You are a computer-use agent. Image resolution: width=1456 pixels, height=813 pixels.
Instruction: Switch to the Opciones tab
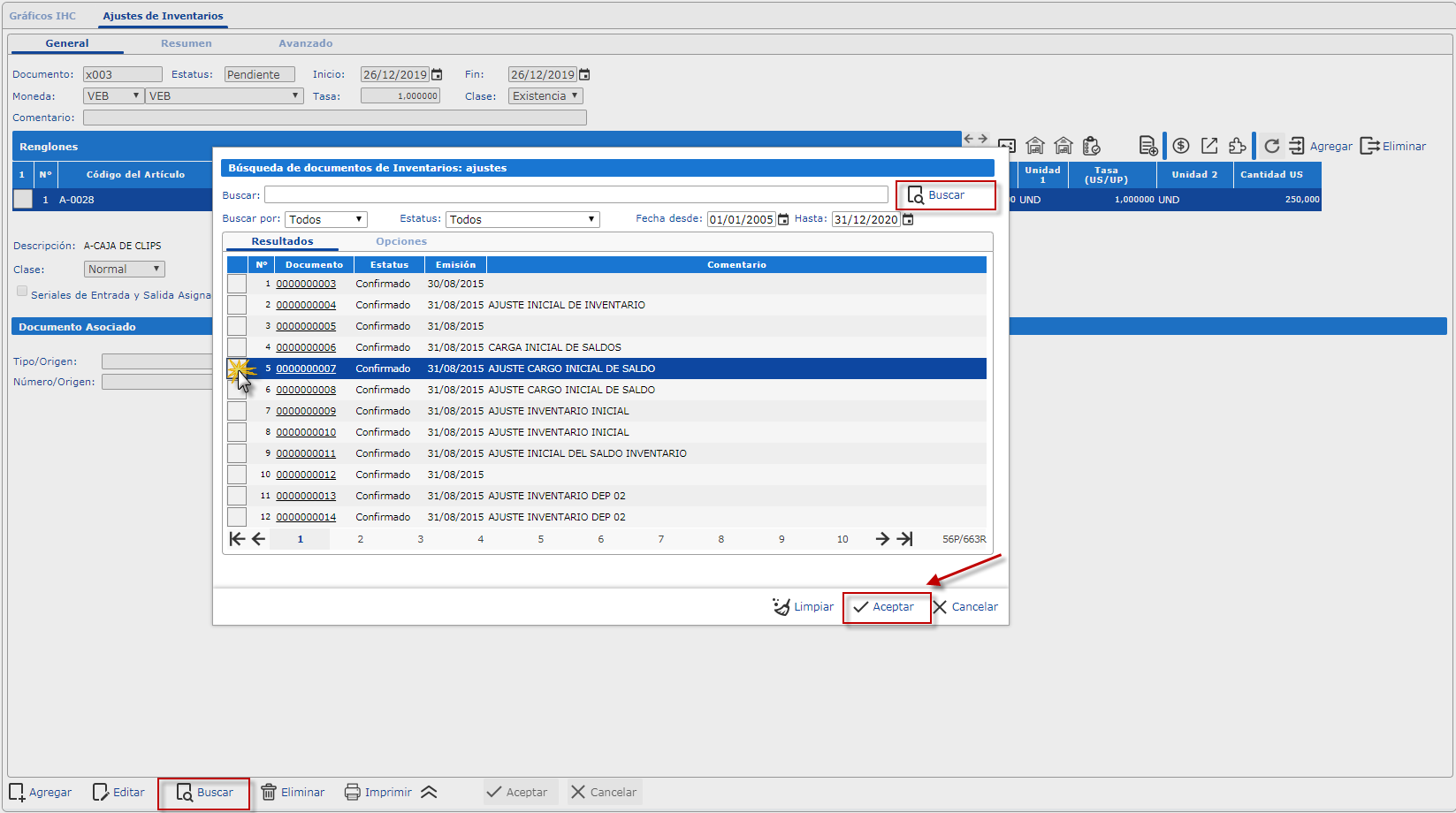[x=401, y=241]
